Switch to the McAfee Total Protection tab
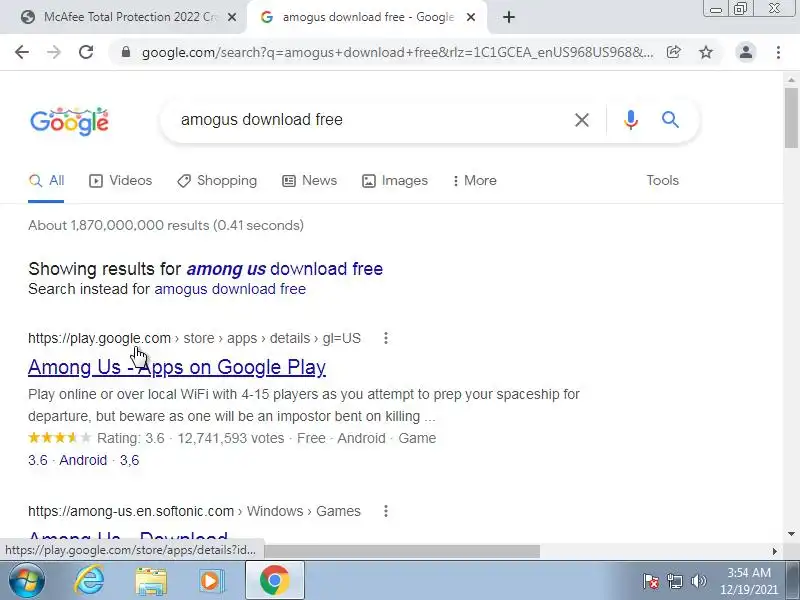800x600 pixels. pos(128,17)
